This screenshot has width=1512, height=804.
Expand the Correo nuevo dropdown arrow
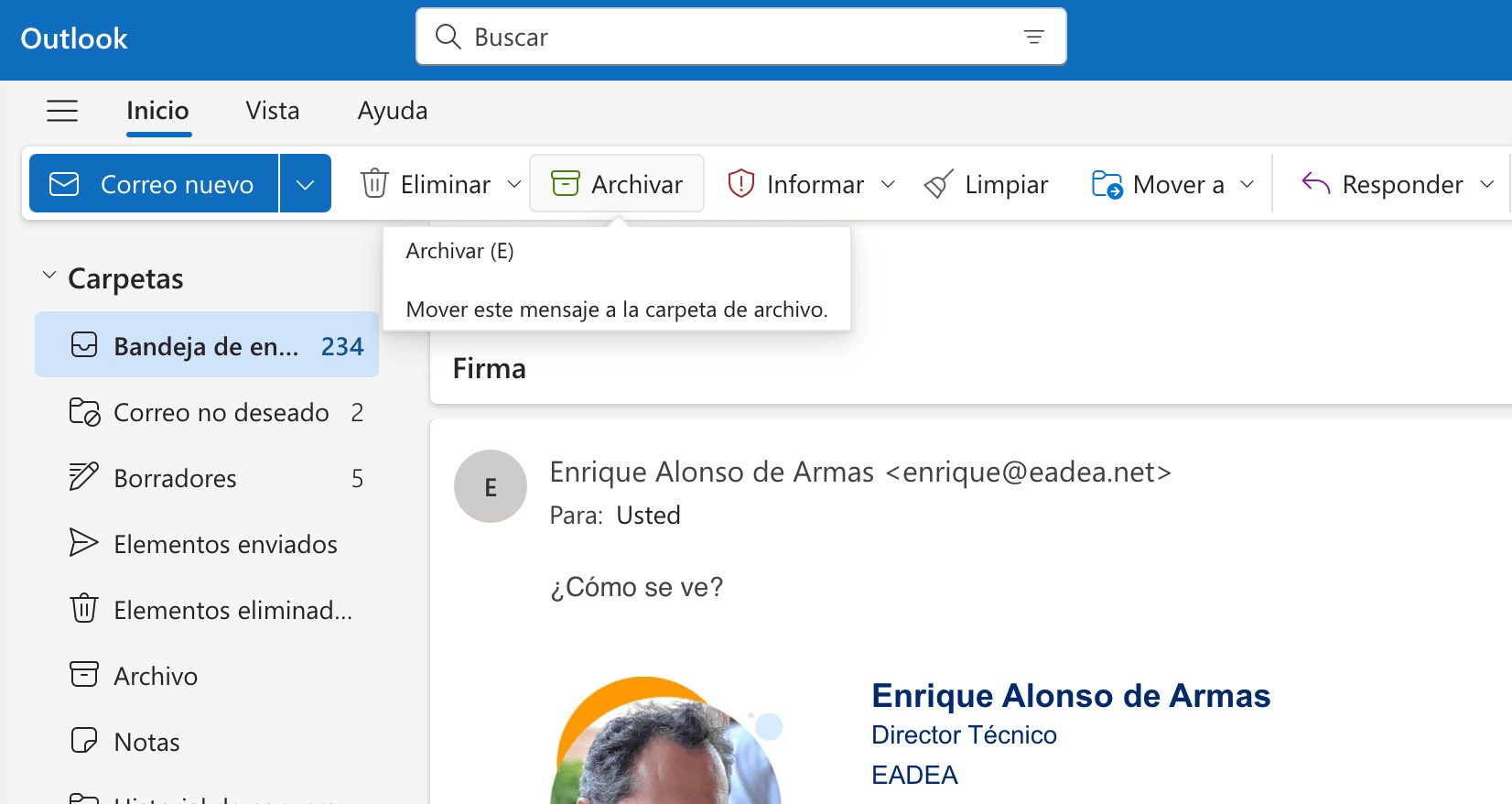[306, 184]
